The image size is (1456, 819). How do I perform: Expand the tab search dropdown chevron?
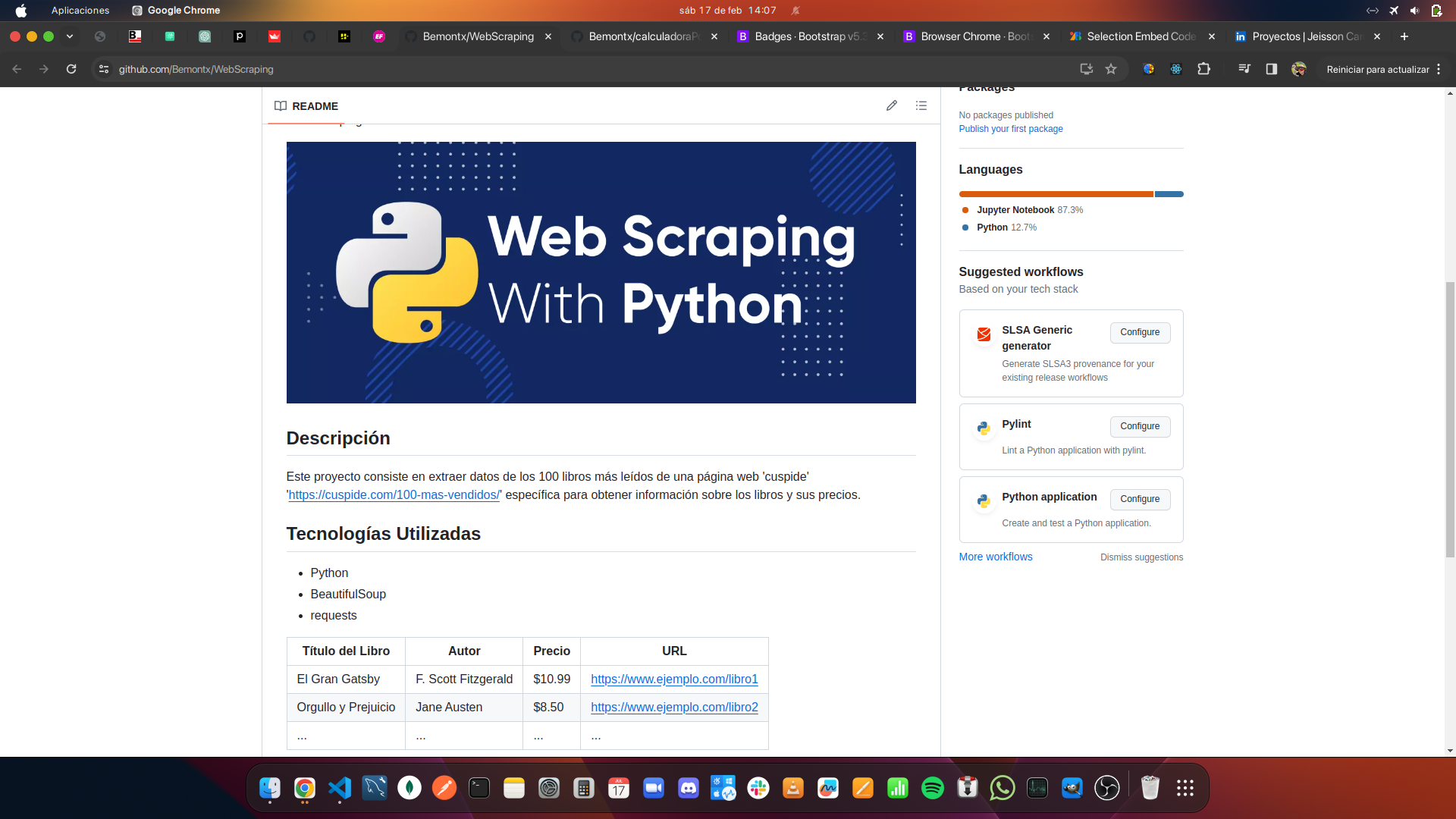(x=70, y=36)
